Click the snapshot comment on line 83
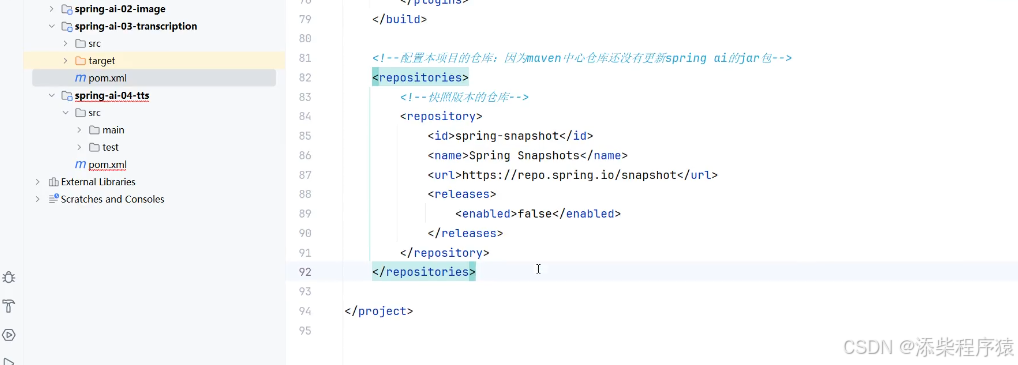This screenshot has height=365, width=1018. pos(464,97)
